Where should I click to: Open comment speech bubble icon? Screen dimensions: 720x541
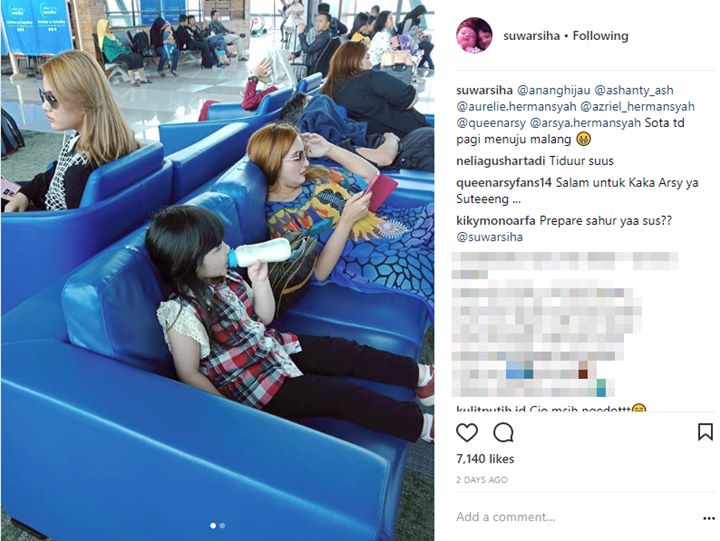point(503,432)
